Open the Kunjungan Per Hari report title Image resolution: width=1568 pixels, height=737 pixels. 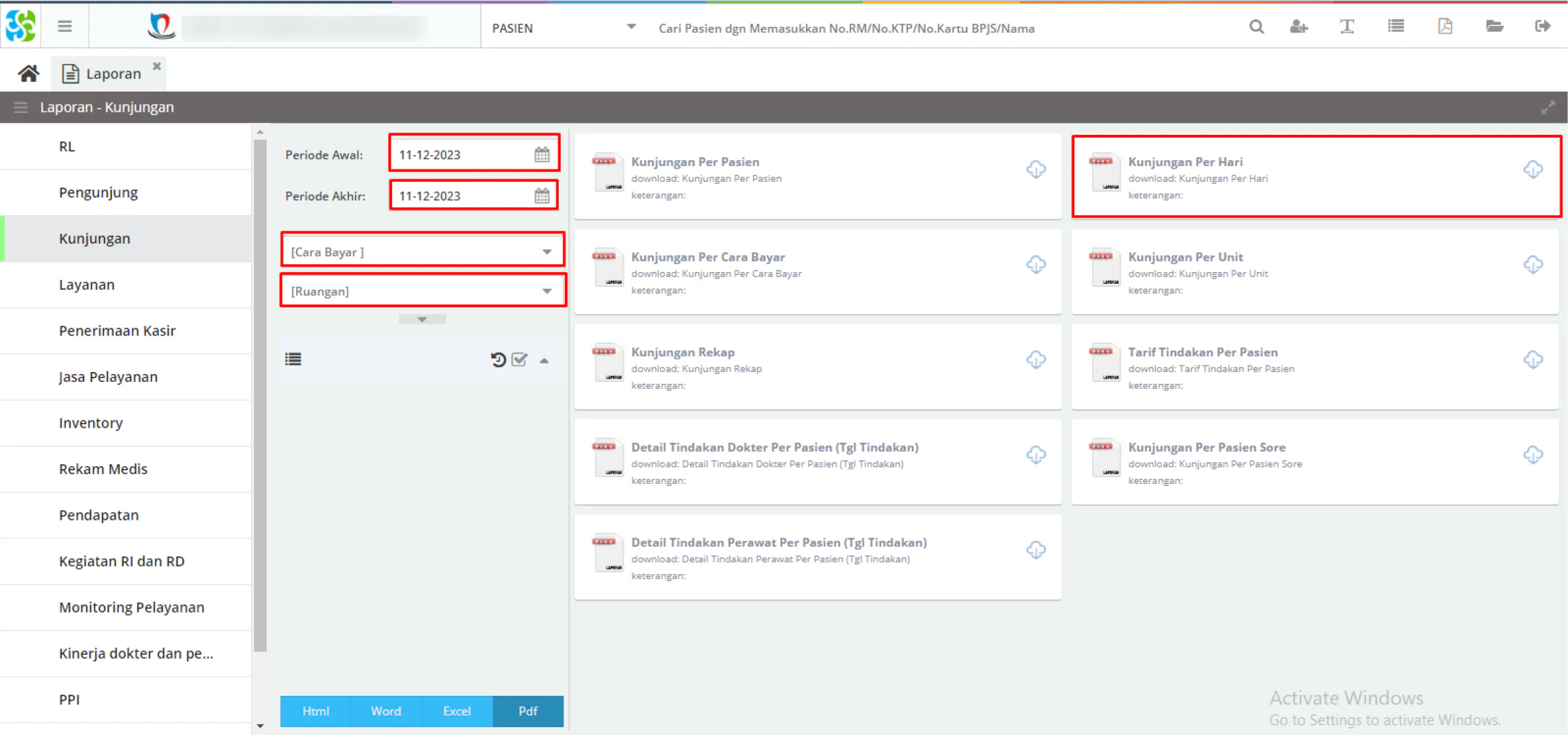[1185, 162]
